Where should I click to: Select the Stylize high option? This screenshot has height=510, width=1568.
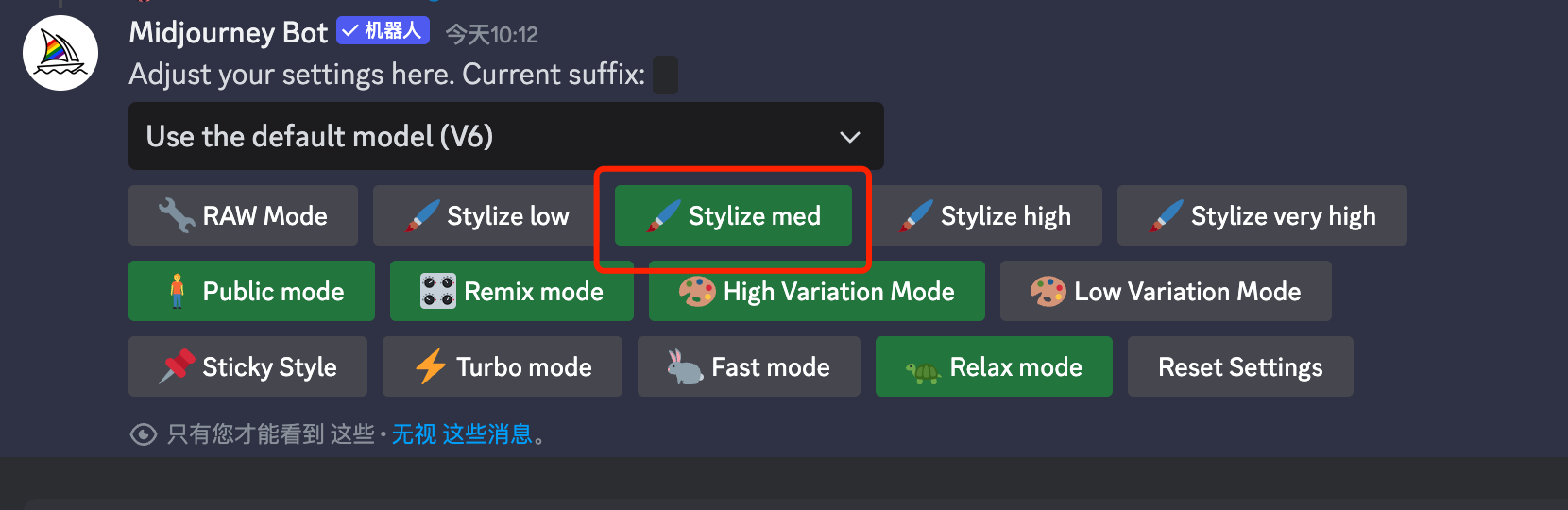tap(986, 215)
